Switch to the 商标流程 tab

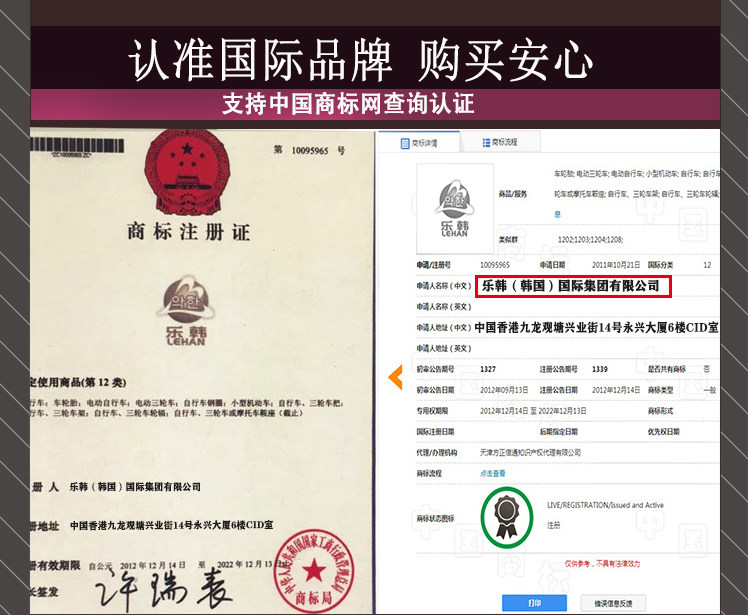500,142
